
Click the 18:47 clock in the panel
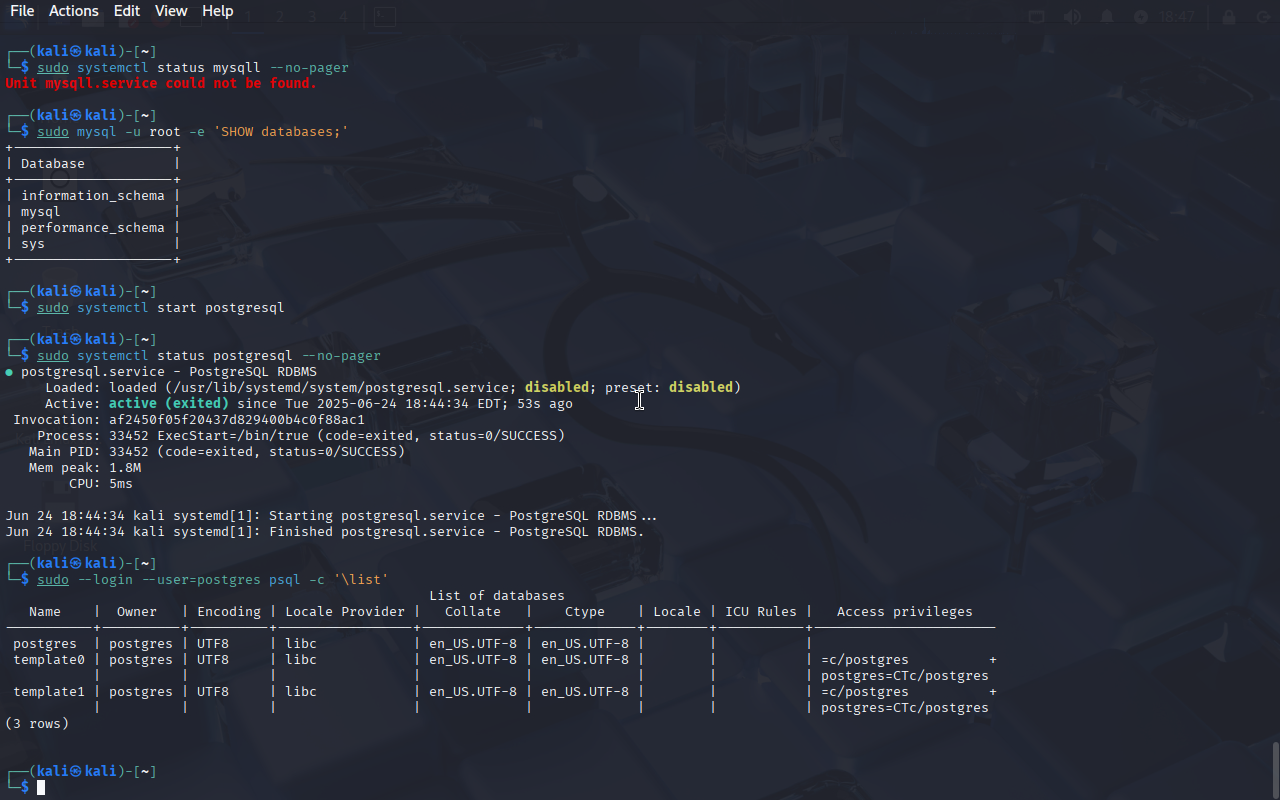pyautogui.click(x=1177, y=17)
